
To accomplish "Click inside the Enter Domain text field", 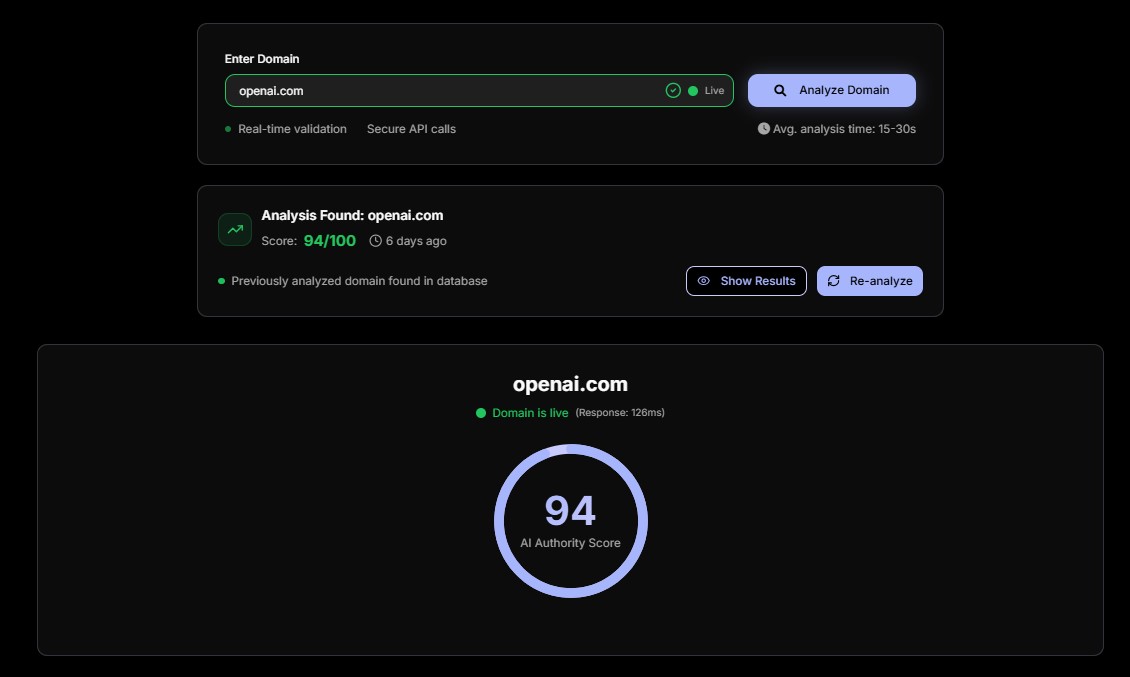I will pos(440,90).
